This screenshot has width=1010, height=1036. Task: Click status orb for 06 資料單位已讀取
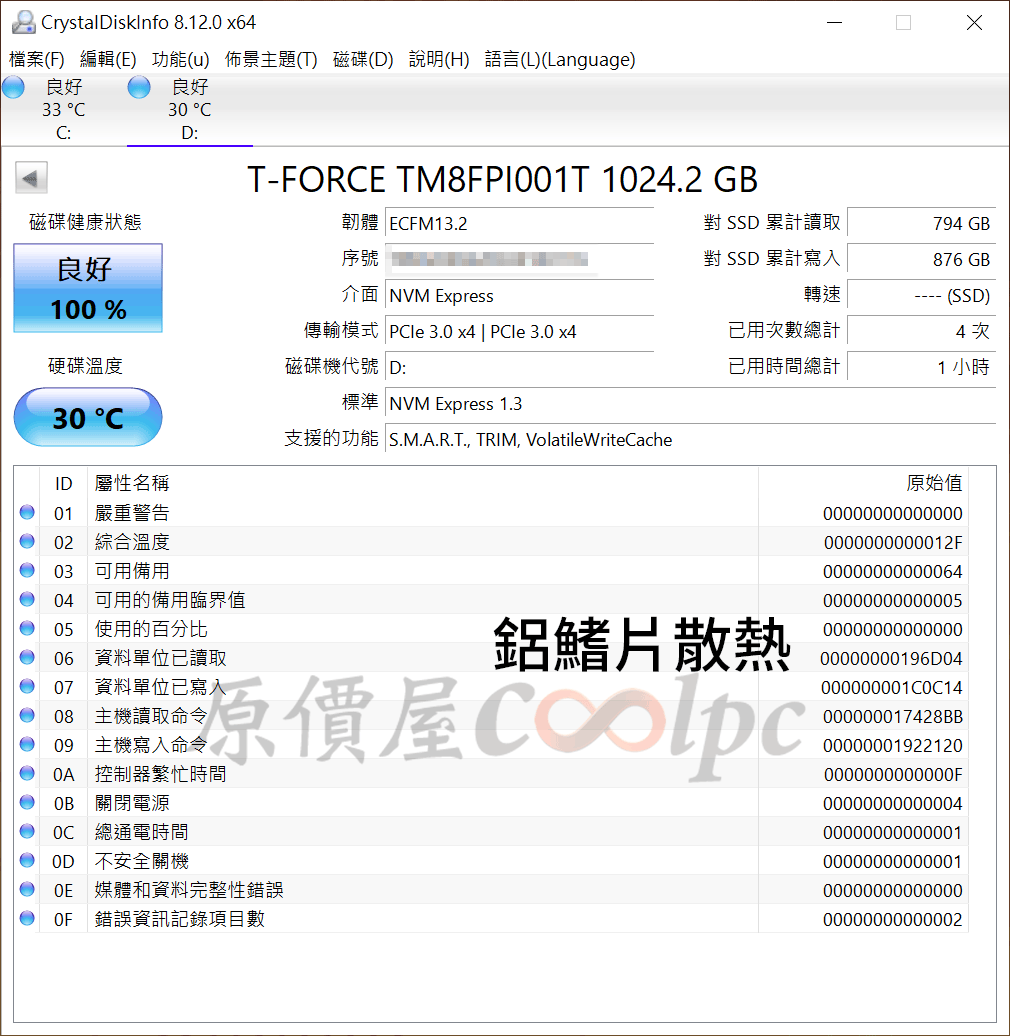tap(27, 658)
